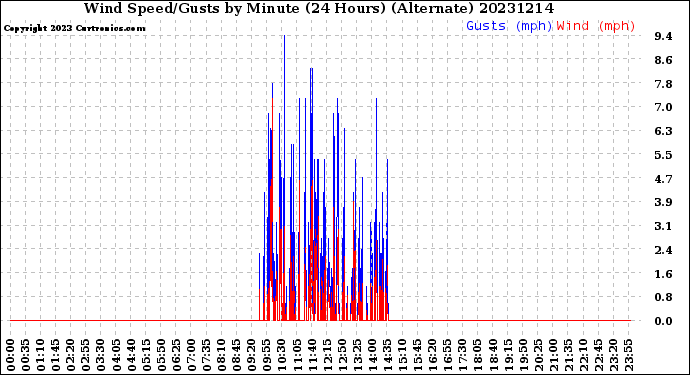Screen dimensions: 690x375
Task: Click the 16:55 time label
Action: click(448, 355)
